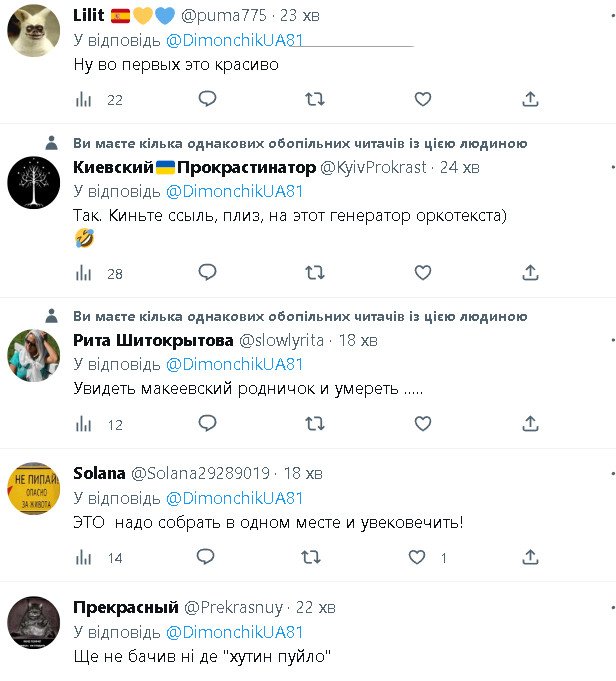Open @DimonchikUA81 link in Прекрасный's reply
This screenshot has height=681, width=616.
point(234,632)
